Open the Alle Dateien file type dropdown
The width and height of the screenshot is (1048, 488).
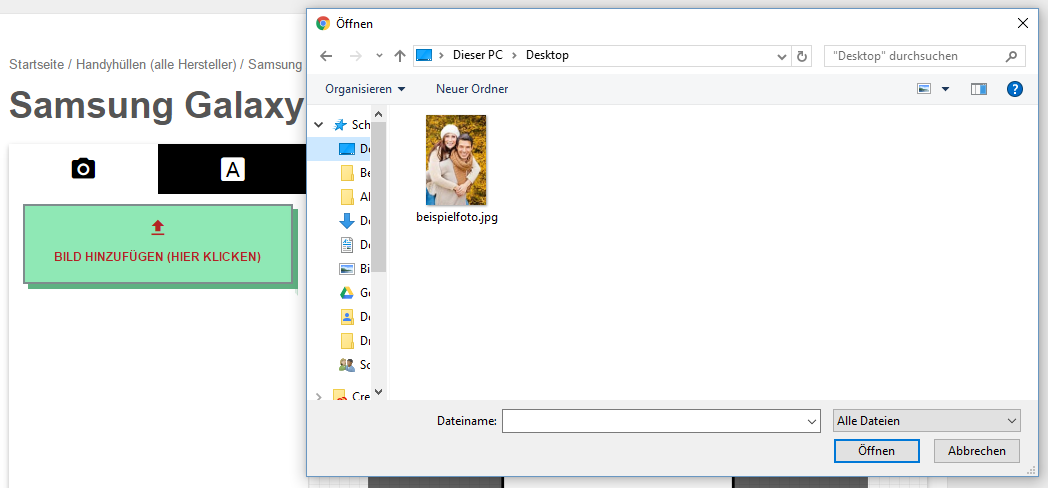point(927,421)
